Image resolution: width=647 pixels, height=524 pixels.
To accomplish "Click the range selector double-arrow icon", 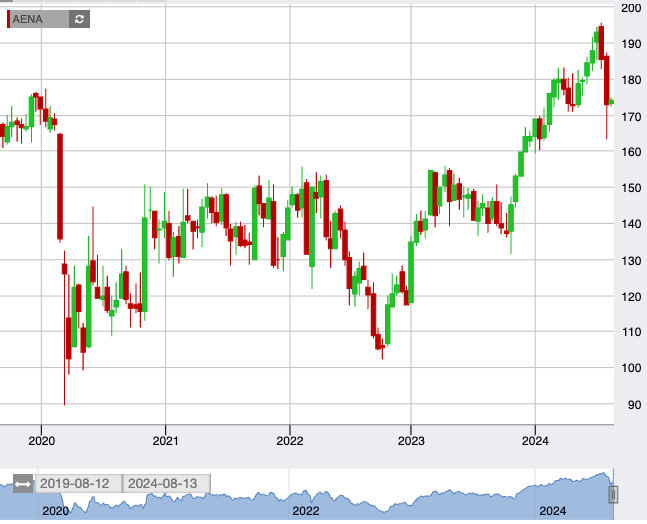I will click(x=22, y=484).
